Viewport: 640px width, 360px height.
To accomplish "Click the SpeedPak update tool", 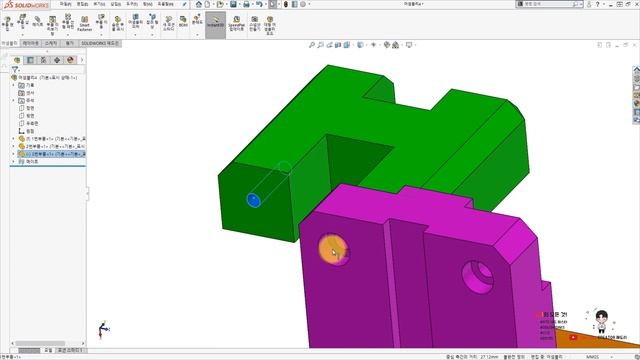I will (236, 24).
